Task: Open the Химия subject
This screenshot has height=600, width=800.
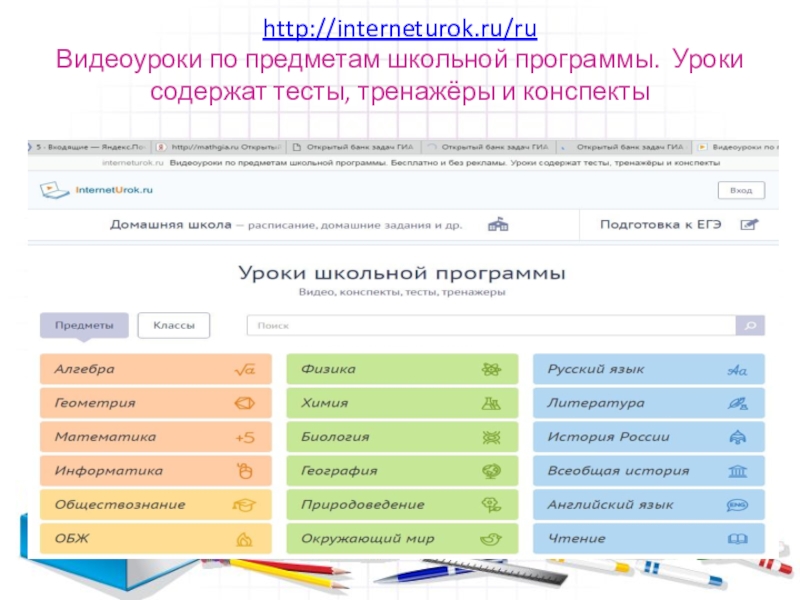Action: click(x=402, y=403)
